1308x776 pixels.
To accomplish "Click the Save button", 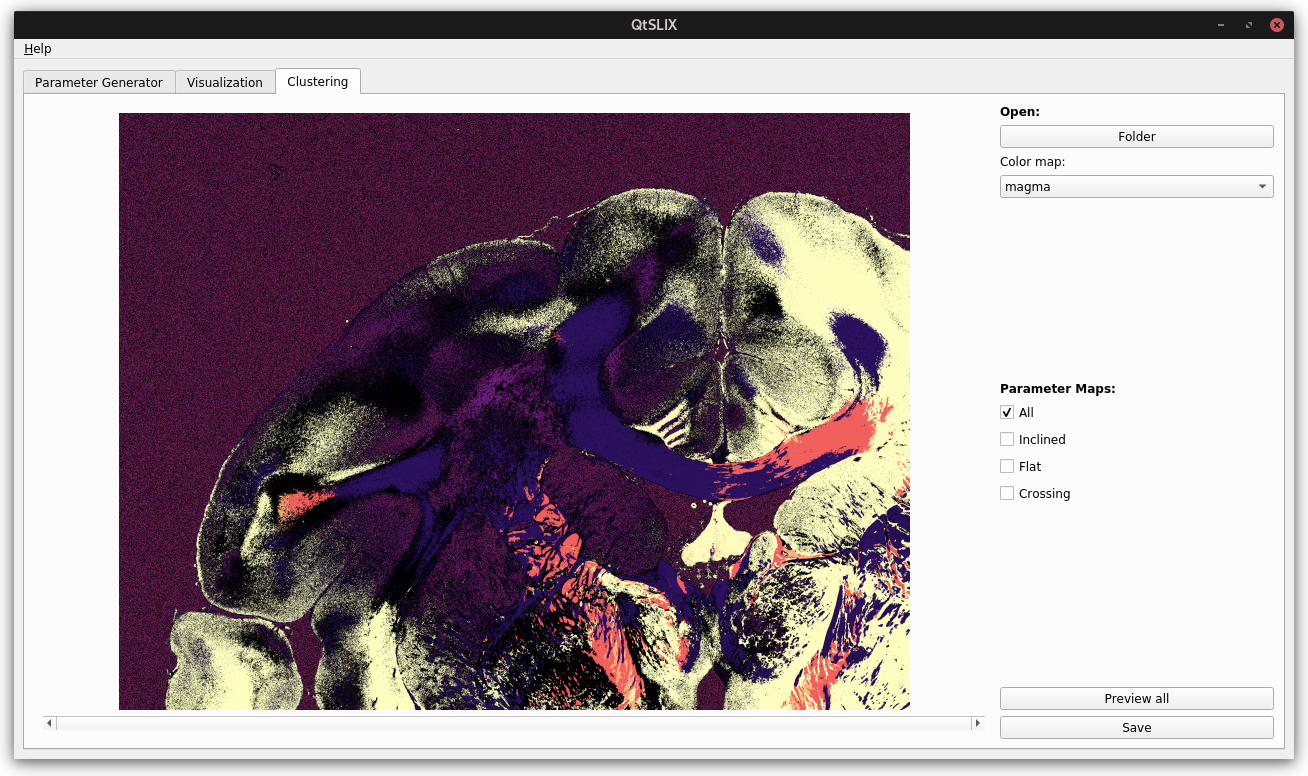I will pyautogui.click(x=1136, y=727).
